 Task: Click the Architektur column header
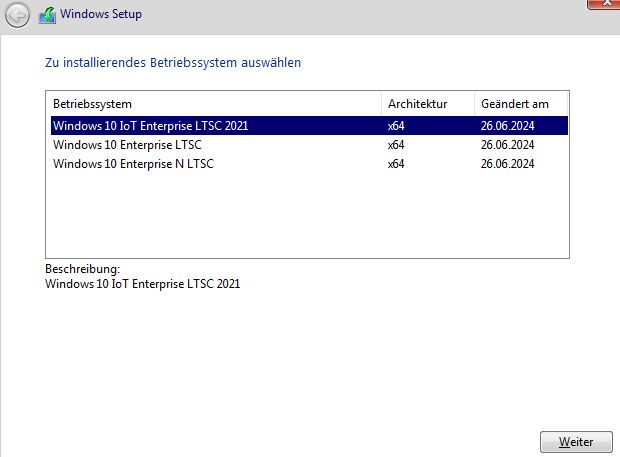click(428, 104)
